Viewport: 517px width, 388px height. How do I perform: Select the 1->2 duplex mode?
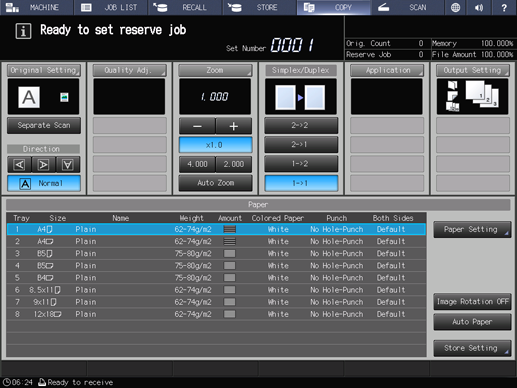pyautogui.click(x=301, y=164)
